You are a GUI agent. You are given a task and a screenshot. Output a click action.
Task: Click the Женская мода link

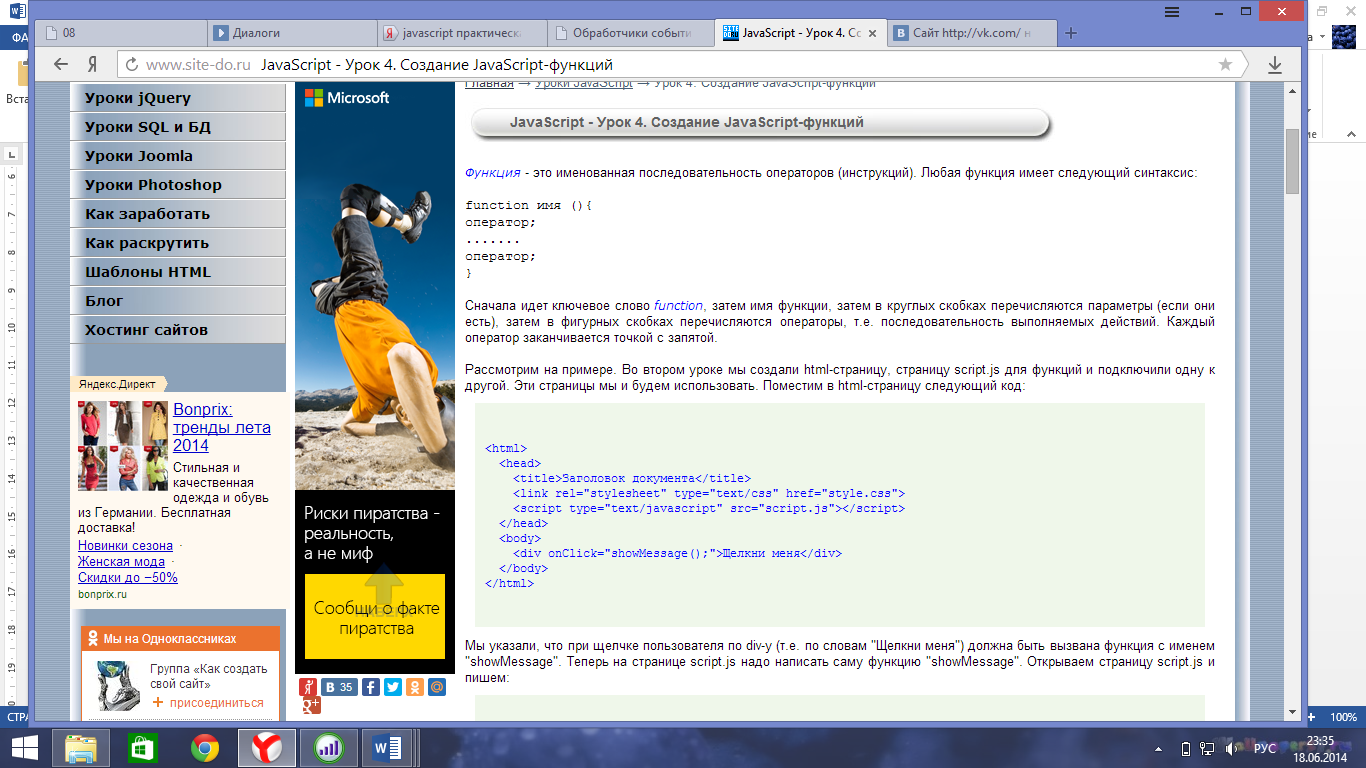[121, 562]
